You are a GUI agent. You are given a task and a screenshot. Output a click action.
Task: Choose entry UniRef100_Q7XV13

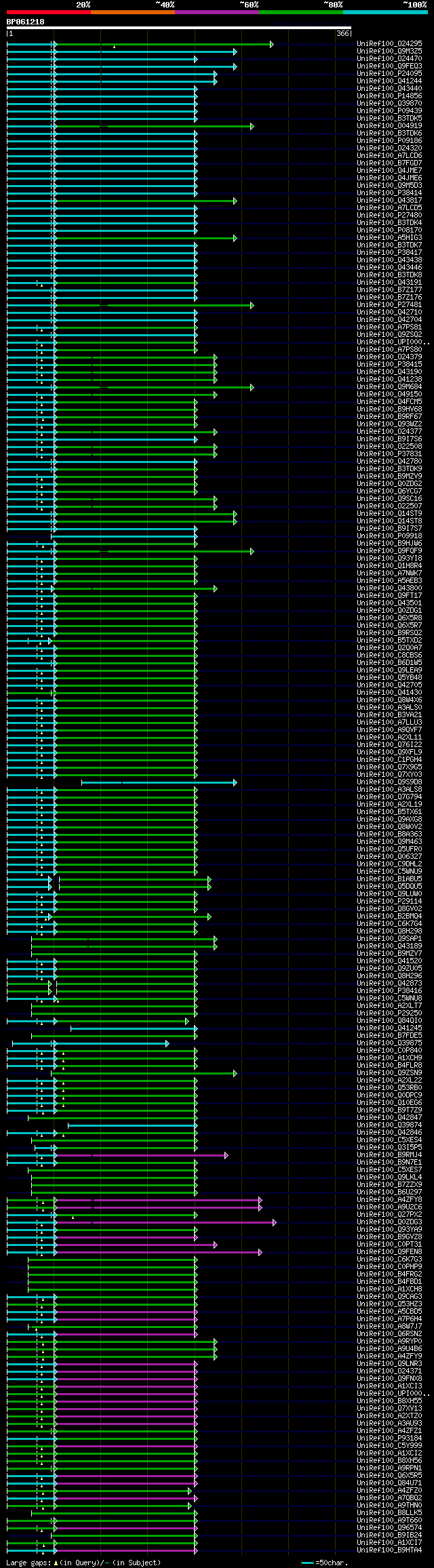click(x=389, y=1409)
